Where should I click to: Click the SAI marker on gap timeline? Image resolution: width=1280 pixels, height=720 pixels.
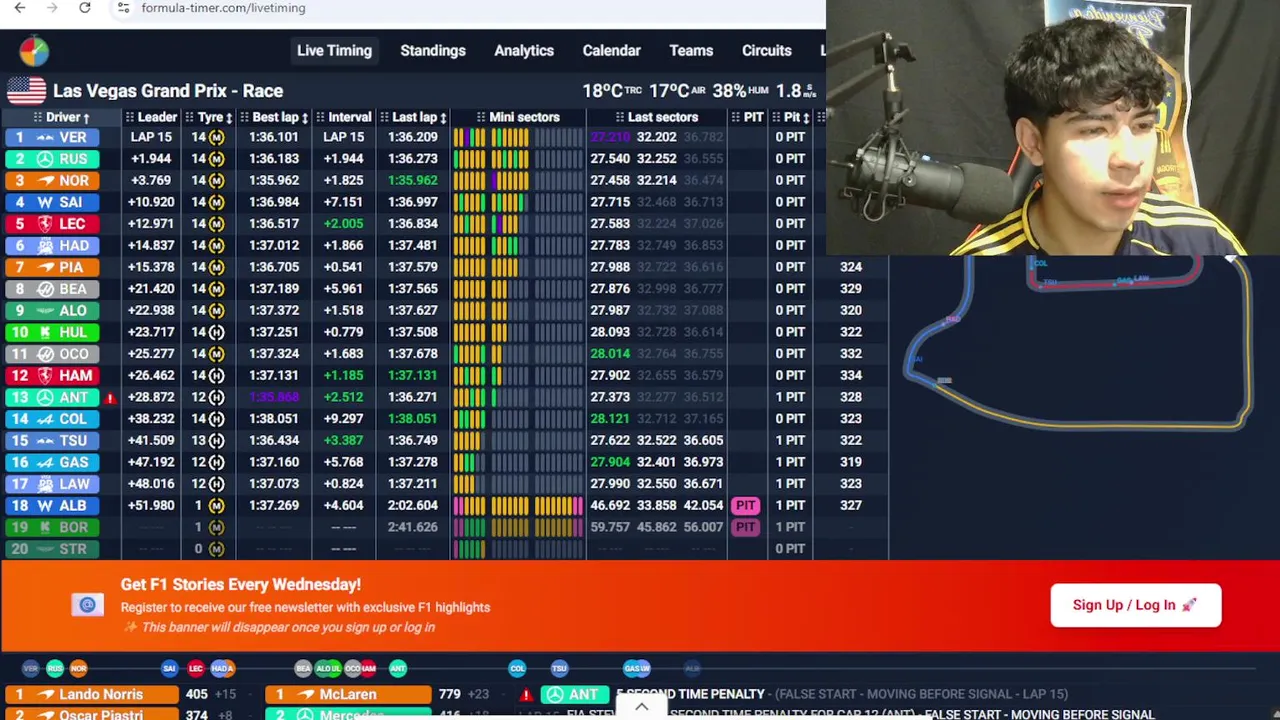pyautogui.click(x=169, y=668)
